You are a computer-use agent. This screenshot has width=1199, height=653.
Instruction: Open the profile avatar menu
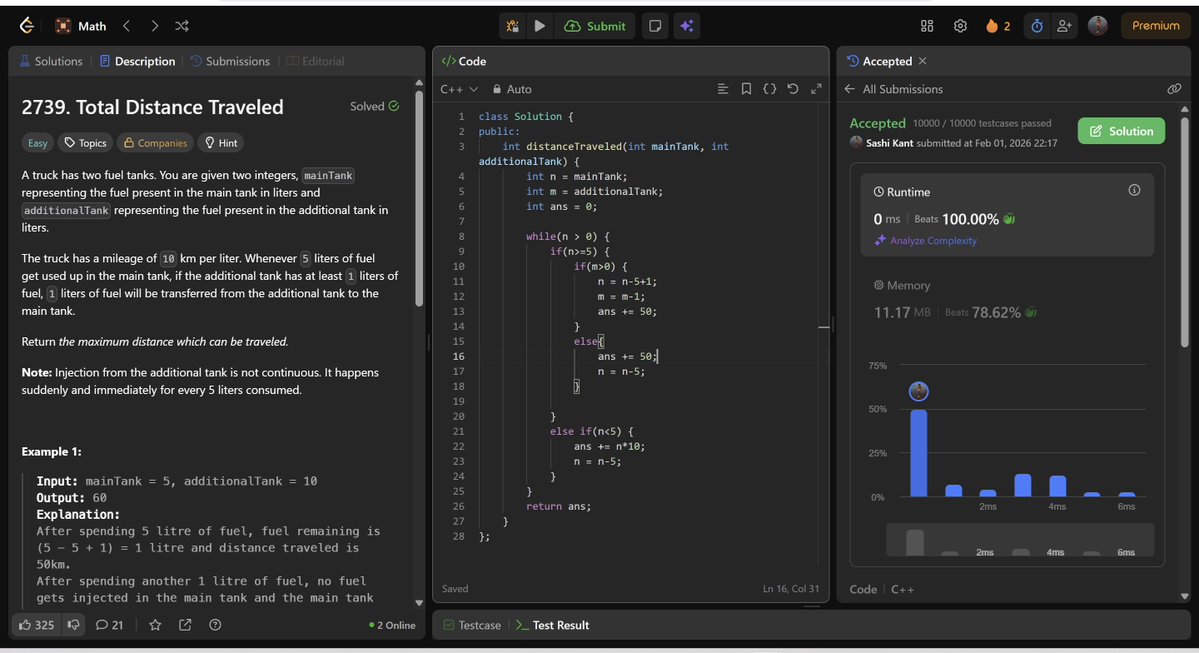pyautogui.click(x=1097, y=26)
